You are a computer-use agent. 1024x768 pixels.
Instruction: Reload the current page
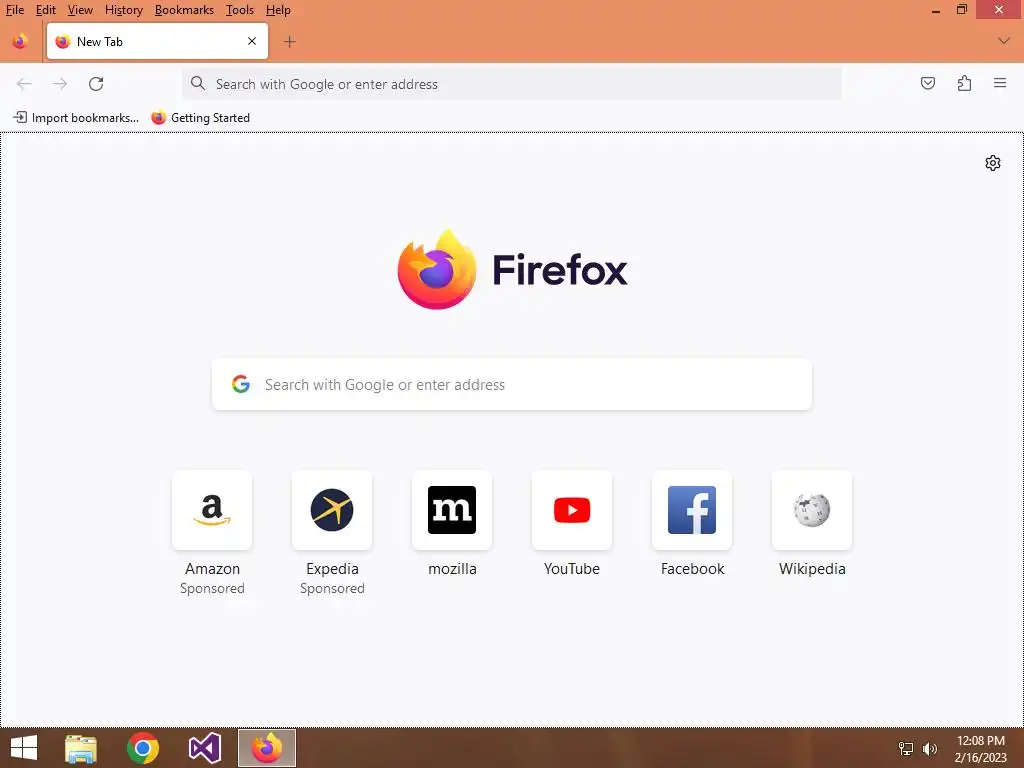[96, 84]
